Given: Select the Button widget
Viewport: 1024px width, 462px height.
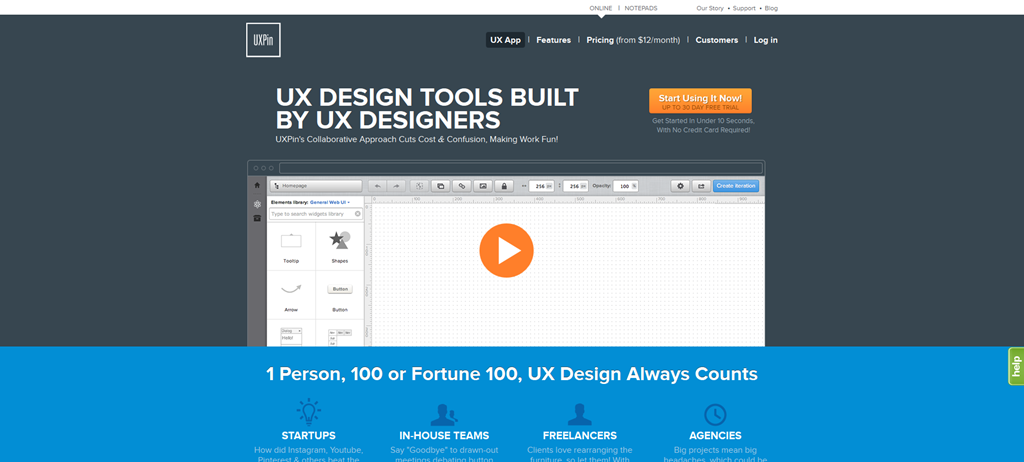Looking at the screenshot, I should pyautogui.click(x=340, y=295).
